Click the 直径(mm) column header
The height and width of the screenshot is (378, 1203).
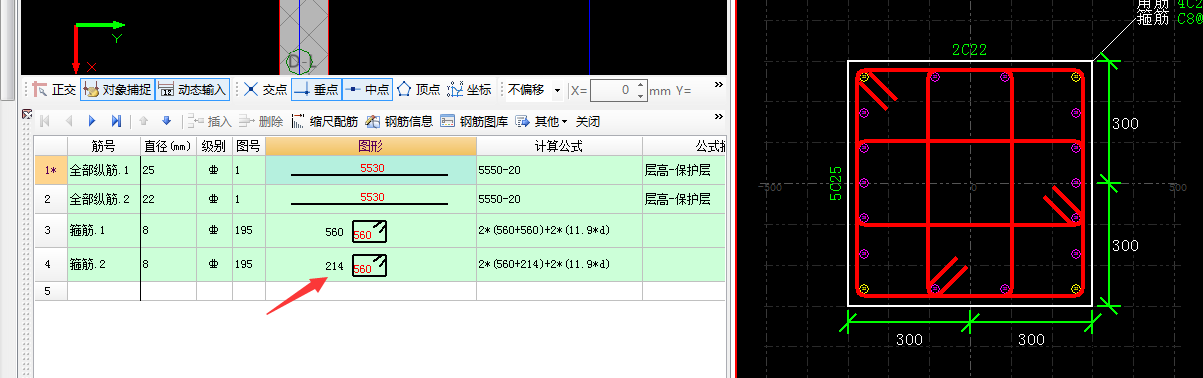pos(168,146)
